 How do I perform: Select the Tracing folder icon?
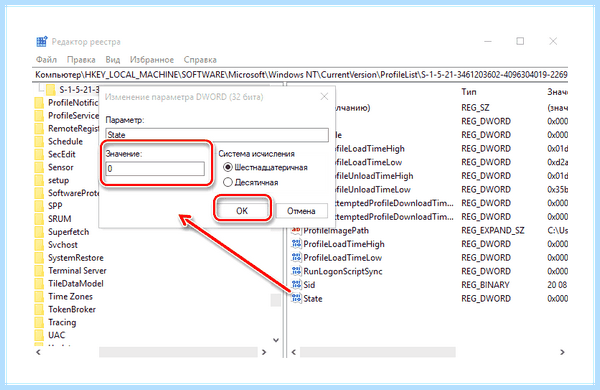(39, 323)
